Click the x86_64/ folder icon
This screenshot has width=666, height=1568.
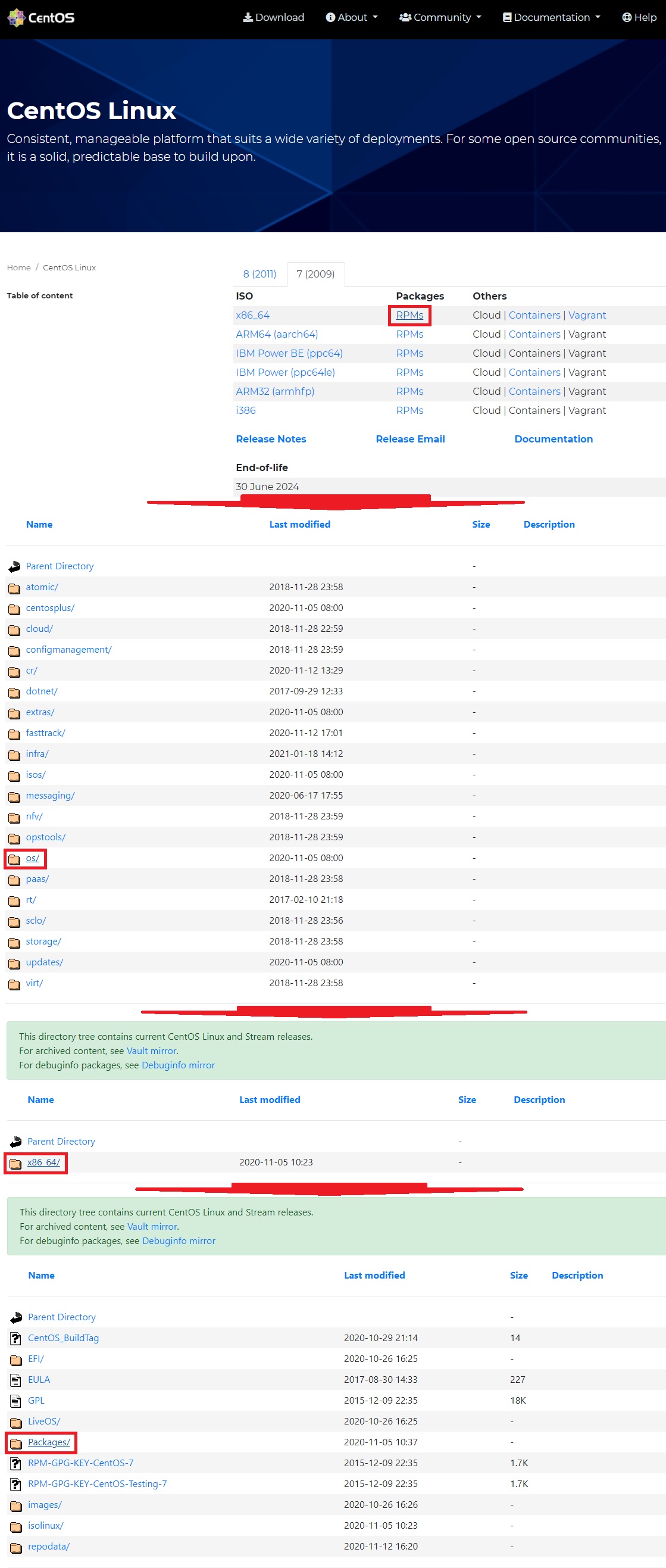click(15, 1163)
